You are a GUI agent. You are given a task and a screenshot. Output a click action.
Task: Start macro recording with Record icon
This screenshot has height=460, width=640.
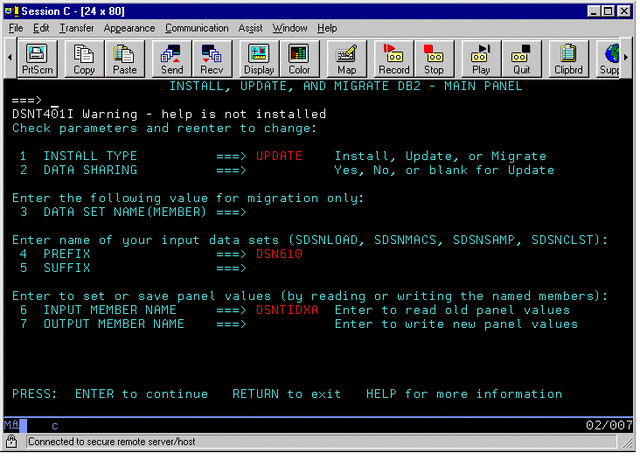394,59
